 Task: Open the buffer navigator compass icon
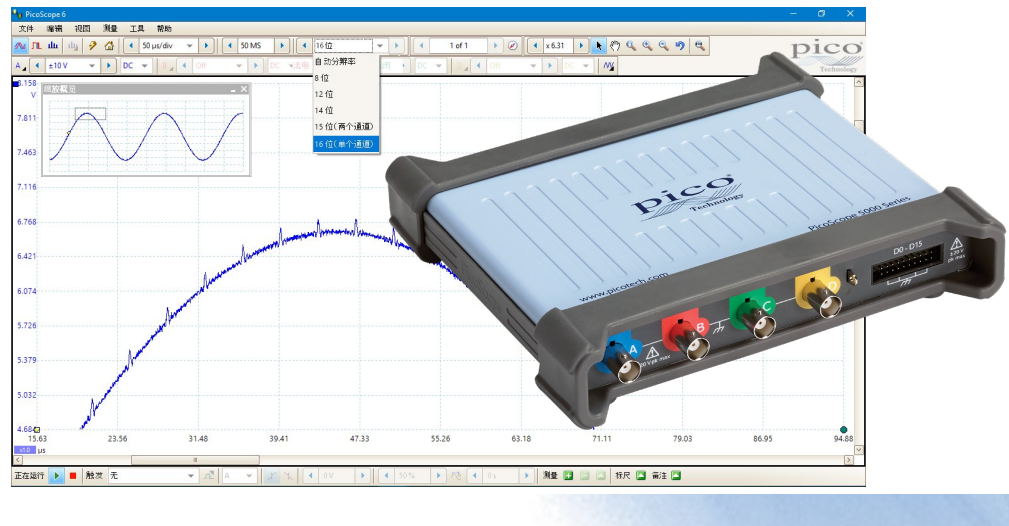[512, 46]
